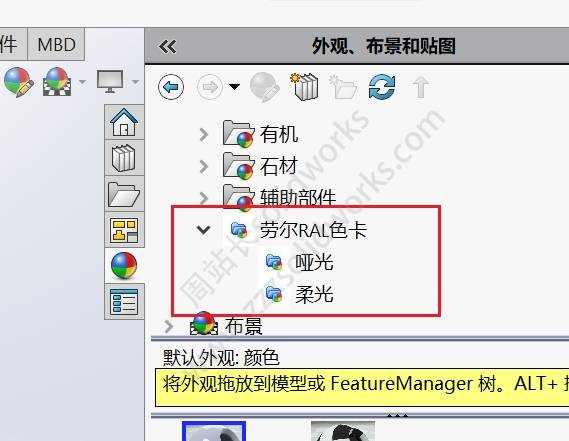
Task: Select the 柔光 subfolder
Action: pyautogui.click(x=314, y=294)
